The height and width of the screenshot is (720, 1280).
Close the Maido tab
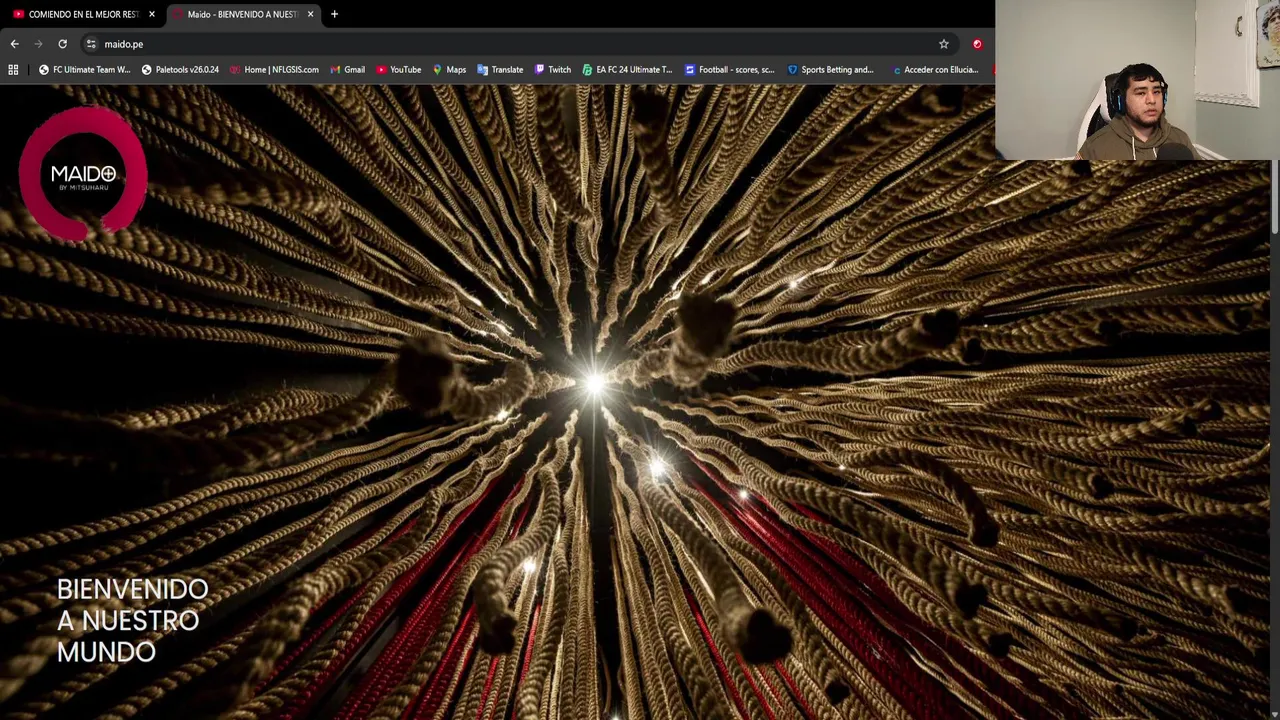310,14
